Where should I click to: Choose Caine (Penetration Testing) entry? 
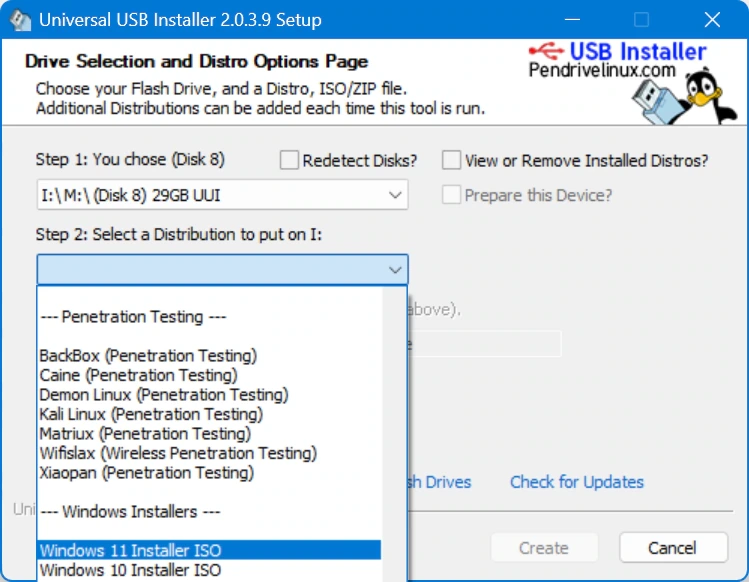[x=210, y=375]
